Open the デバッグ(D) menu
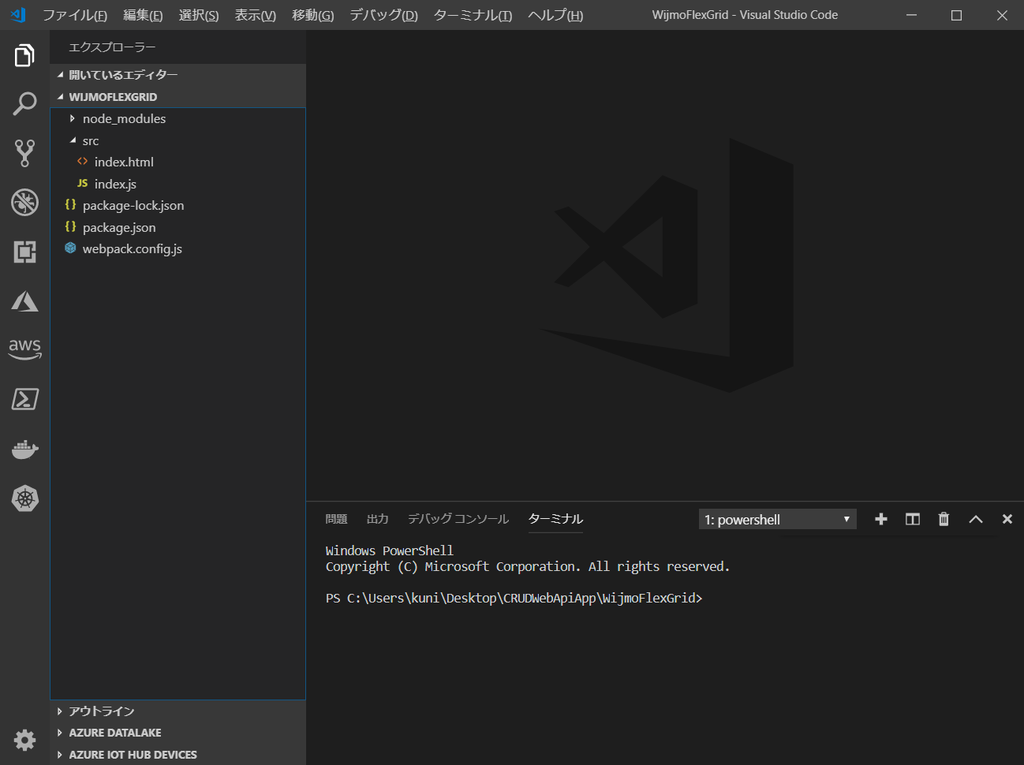Screen dimensions: 1024x765 pyautogui.click(x=383, y=14)
